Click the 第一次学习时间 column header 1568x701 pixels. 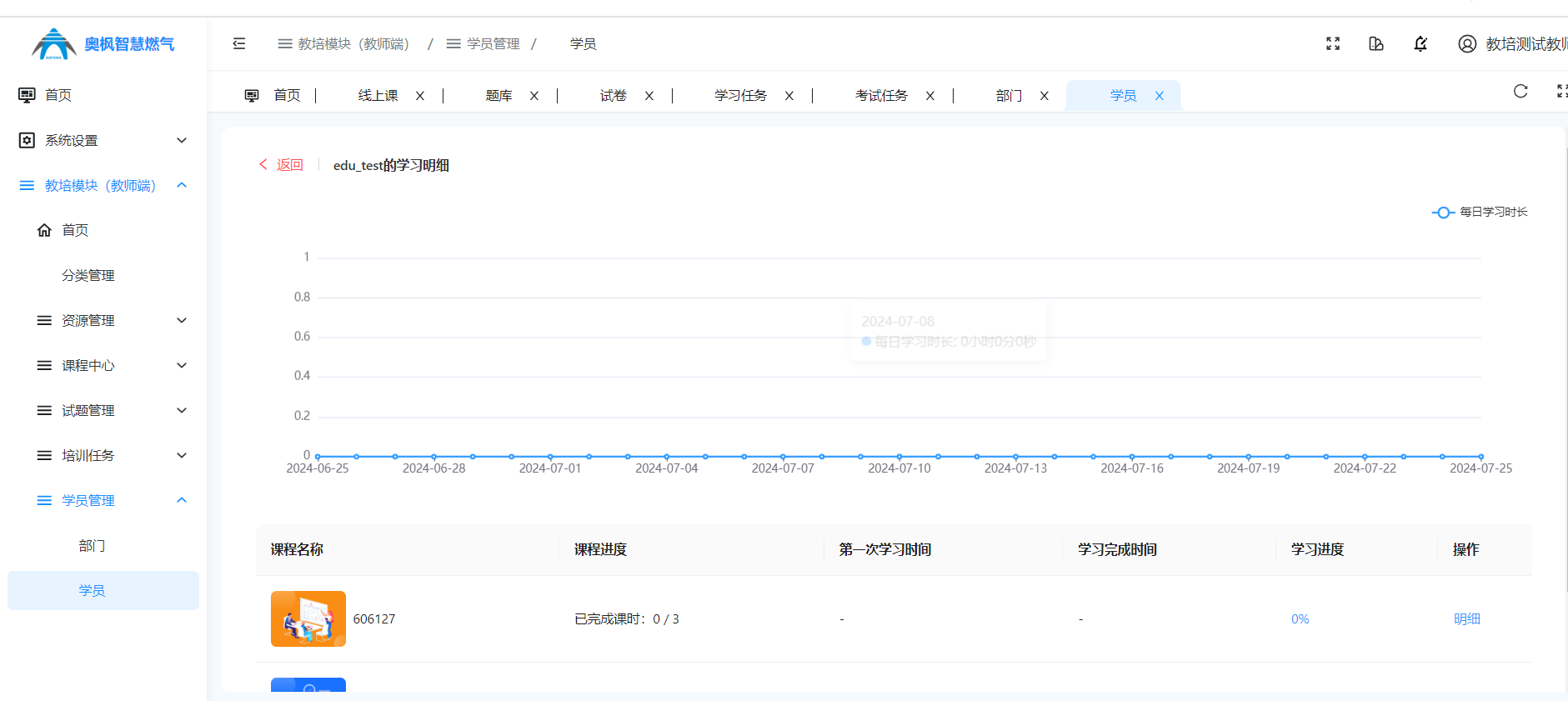[x=885, y=549]
